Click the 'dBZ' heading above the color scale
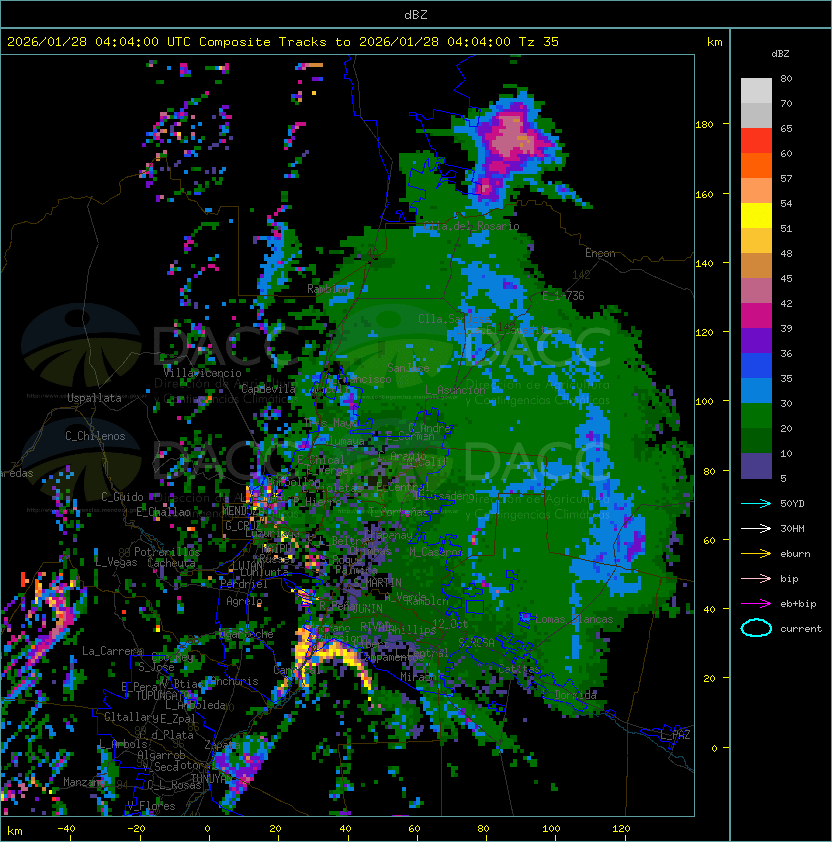 [780, 54]
